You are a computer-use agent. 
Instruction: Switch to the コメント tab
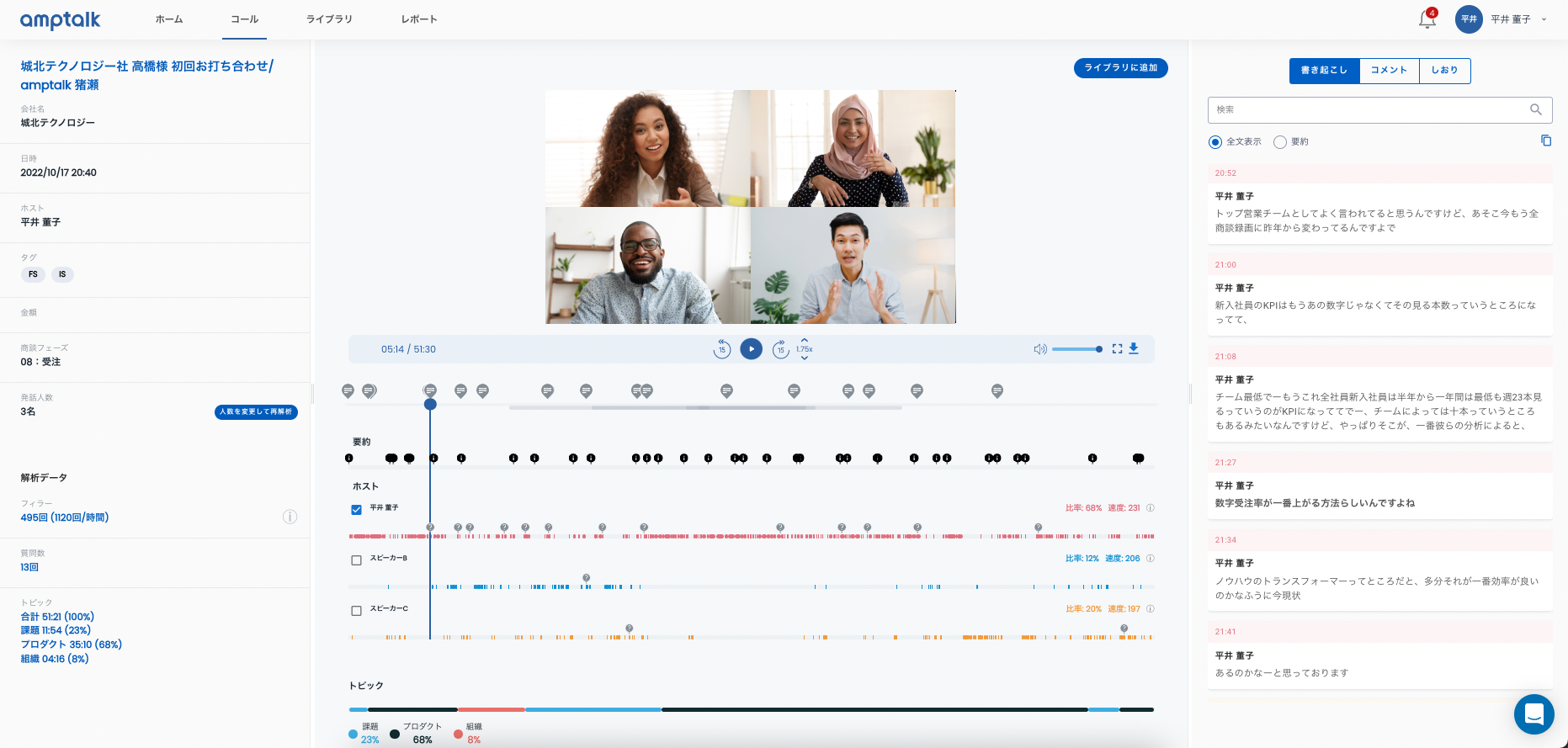tap(1389, 71)
